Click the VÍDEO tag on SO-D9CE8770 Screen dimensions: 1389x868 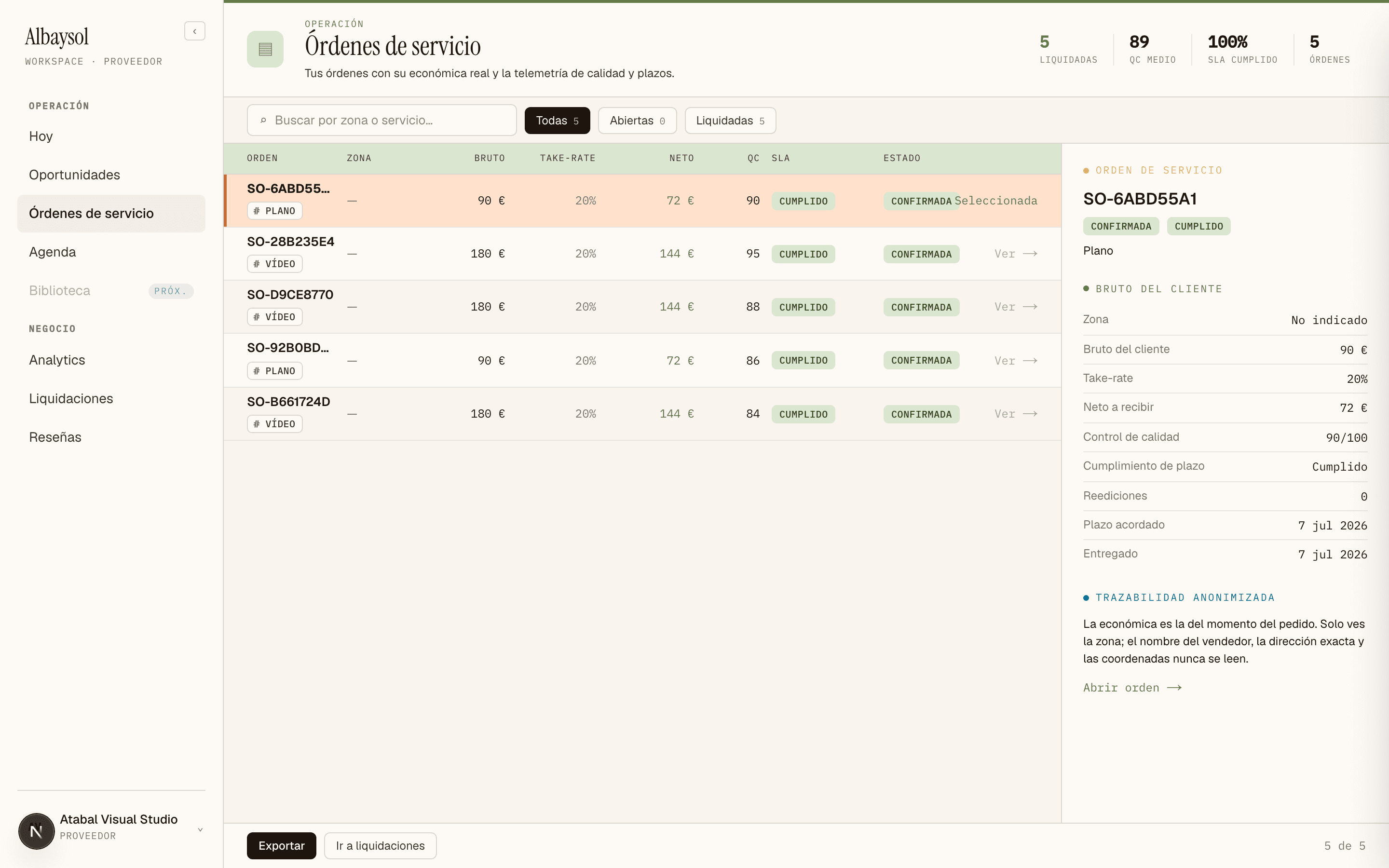pyautogui.click(x=274, y=317)
